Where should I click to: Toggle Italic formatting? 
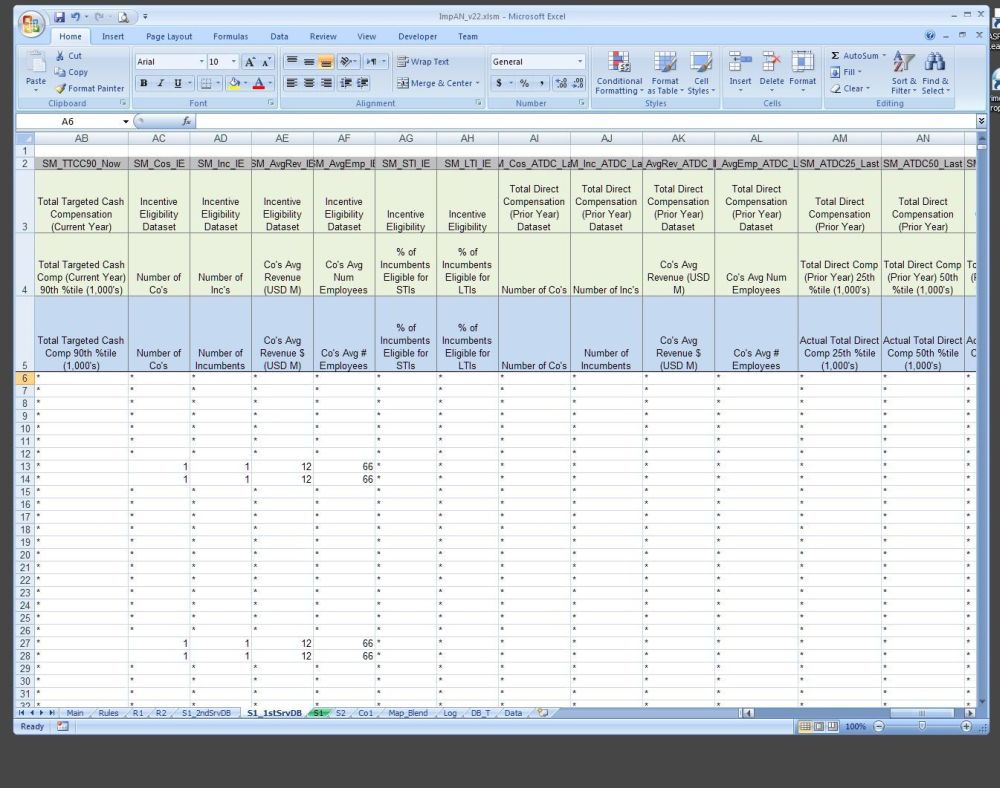click(x=160, y=83)
